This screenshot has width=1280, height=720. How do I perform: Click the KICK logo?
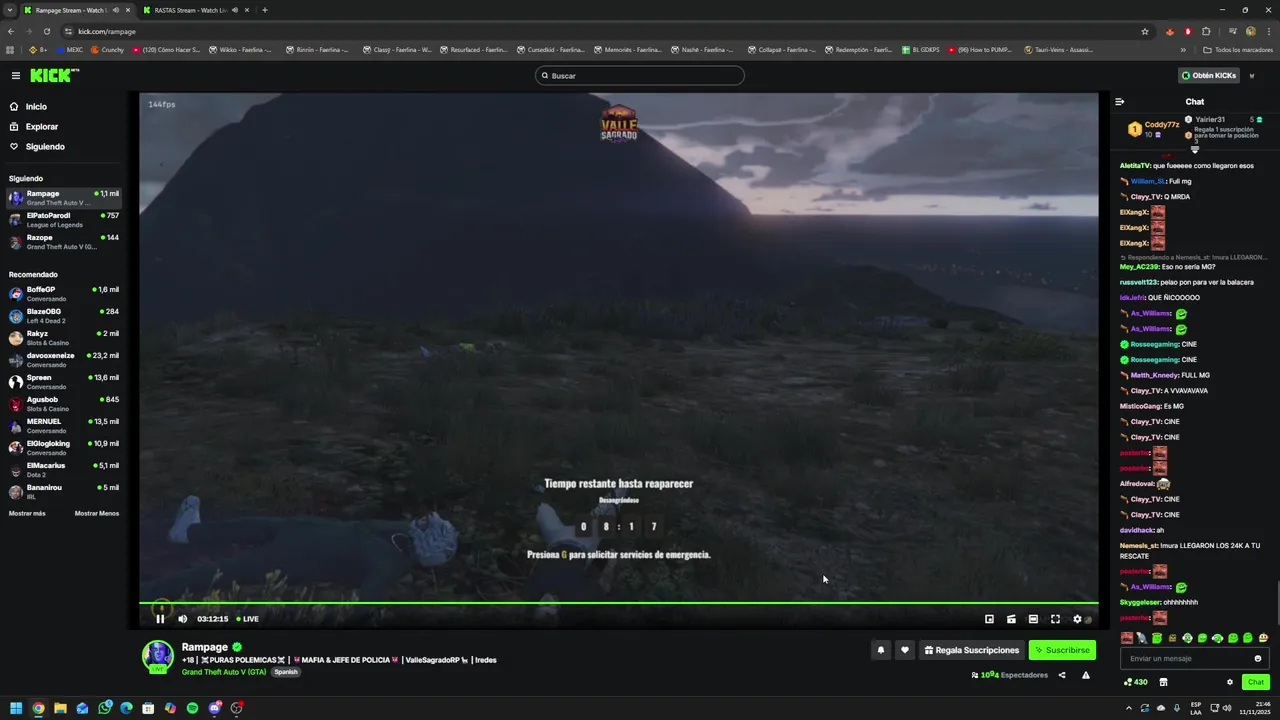point(54,76)
